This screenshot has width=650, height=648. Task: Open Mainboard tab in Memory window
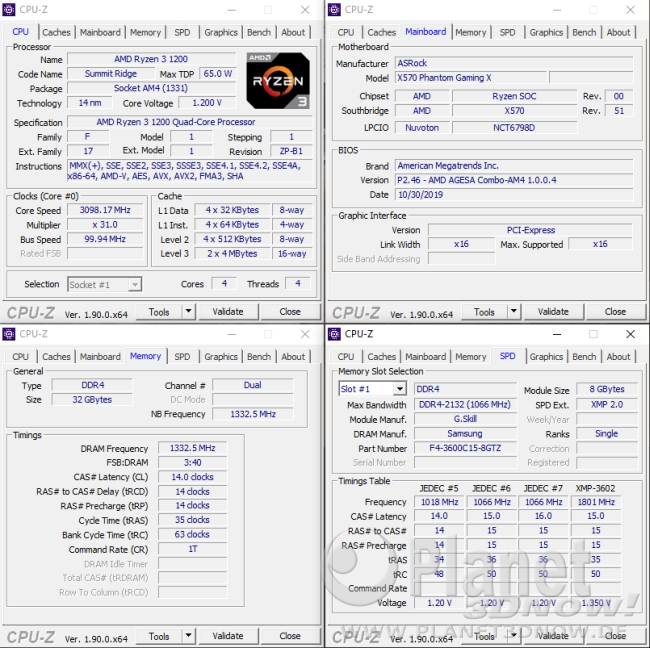click(x=100, y=357)
